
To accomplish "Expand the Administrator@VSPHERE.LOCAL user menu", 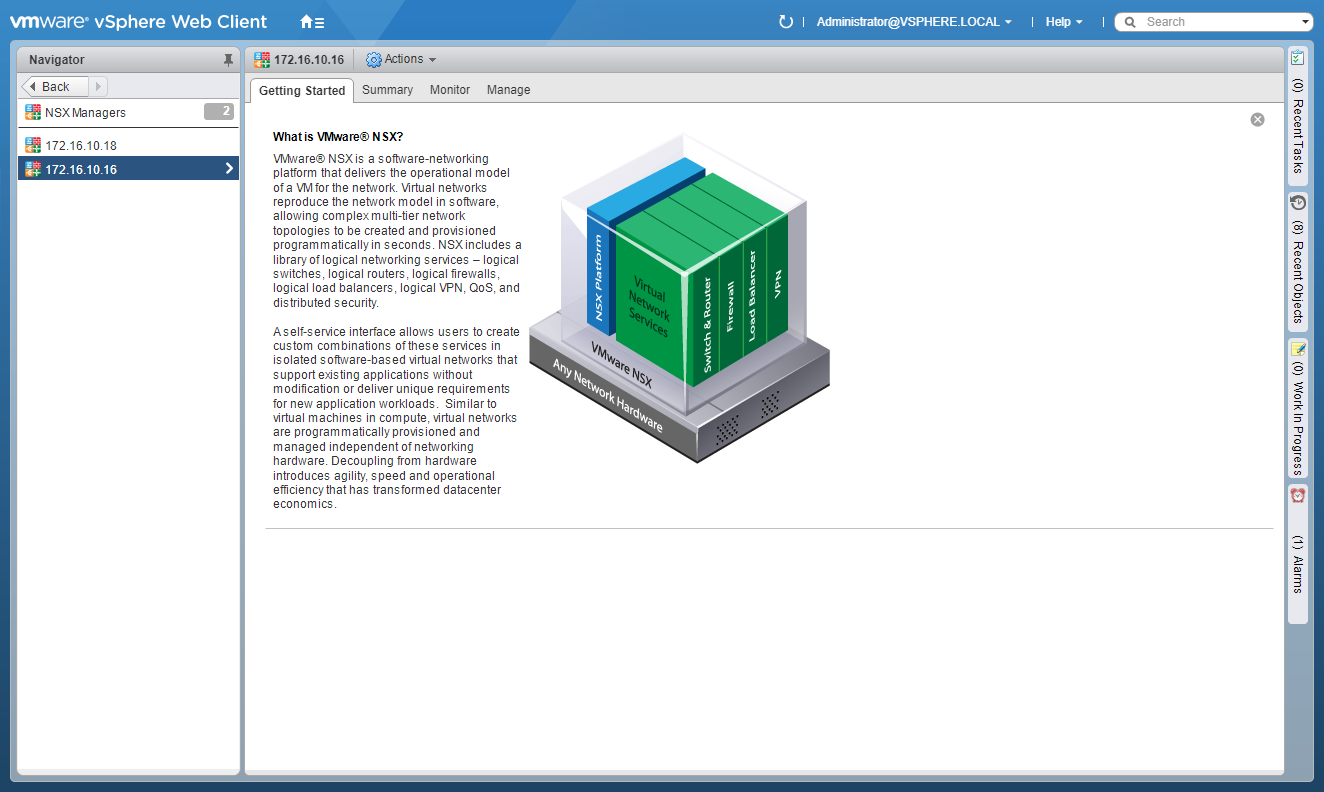I will click(914, 22).
